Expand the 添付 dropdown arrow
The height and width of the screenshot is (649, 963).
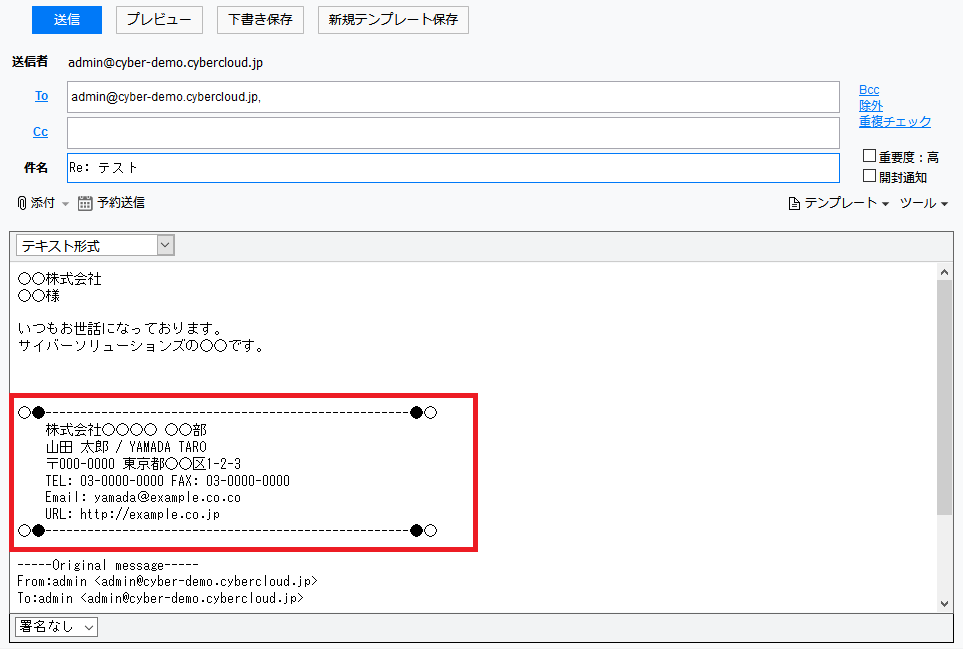[x=65, y=204]
